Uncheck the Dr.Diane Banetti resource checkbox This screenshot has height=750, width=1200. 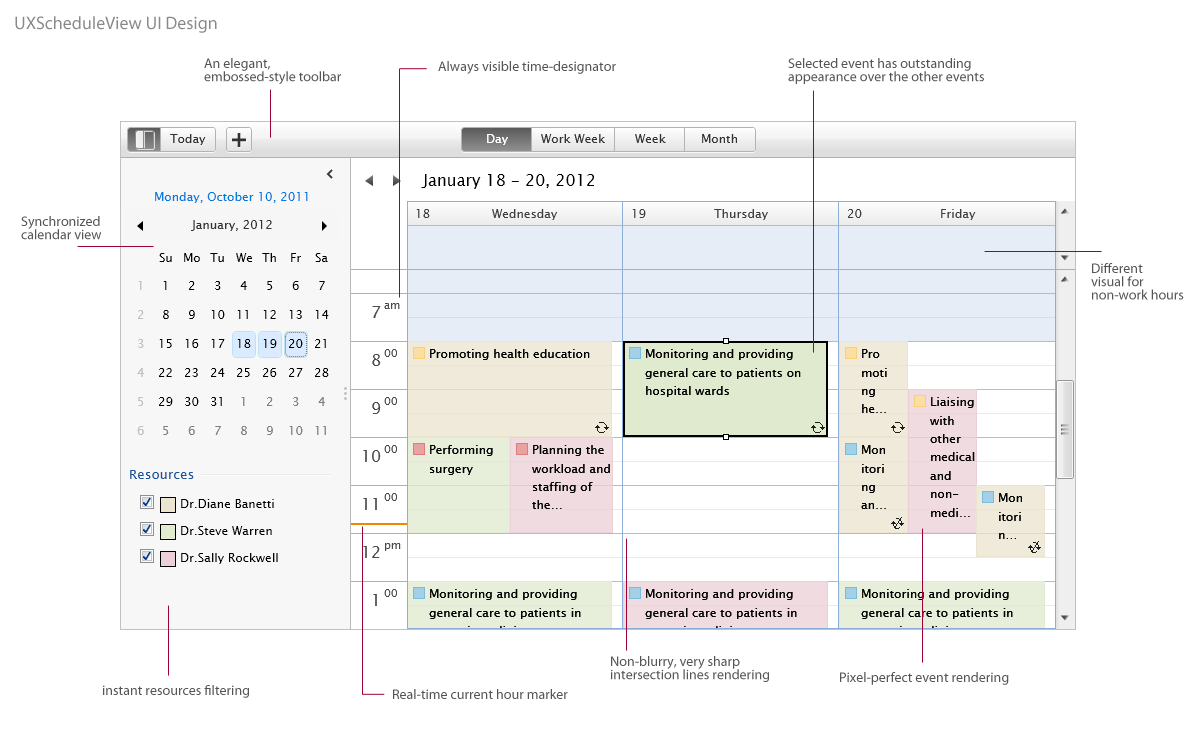pyautogui.click(x=147, y=503)
